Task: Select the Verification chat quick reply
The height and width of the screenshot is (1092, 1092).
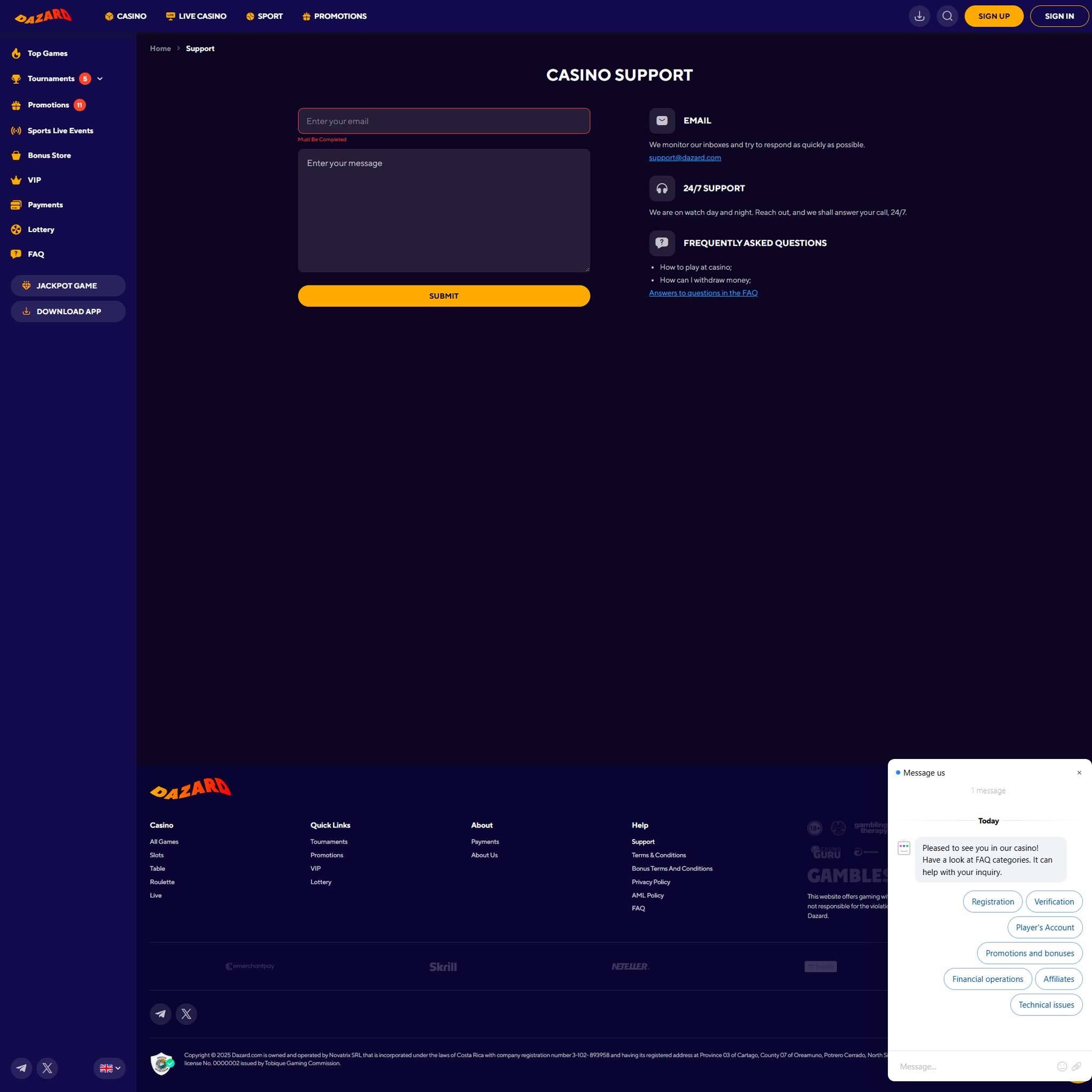Action: [x=1054, y=902]
